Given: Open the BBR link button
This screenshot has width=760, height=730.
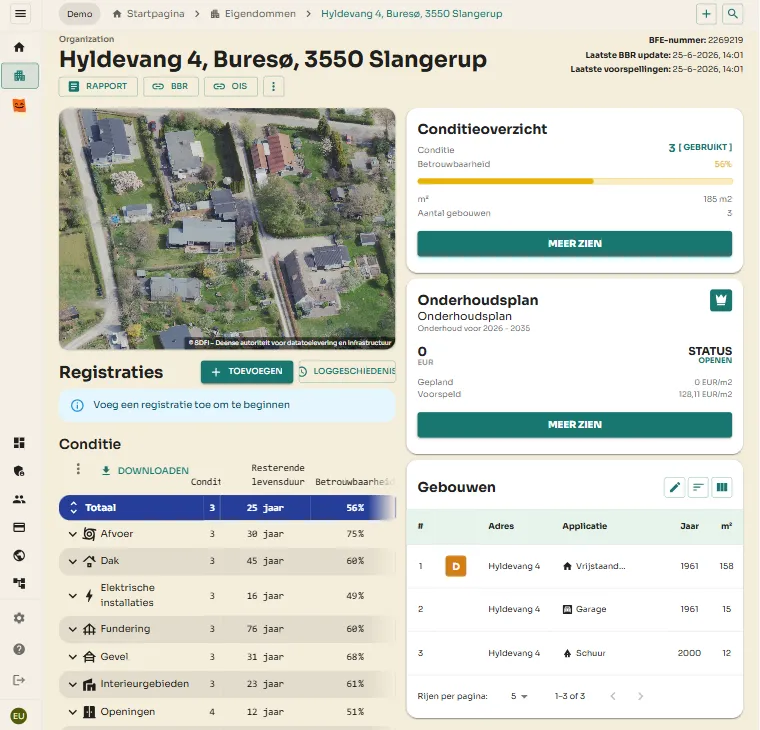Looking at the screenshot, I should pyautogui.click(x=171, y=86).
